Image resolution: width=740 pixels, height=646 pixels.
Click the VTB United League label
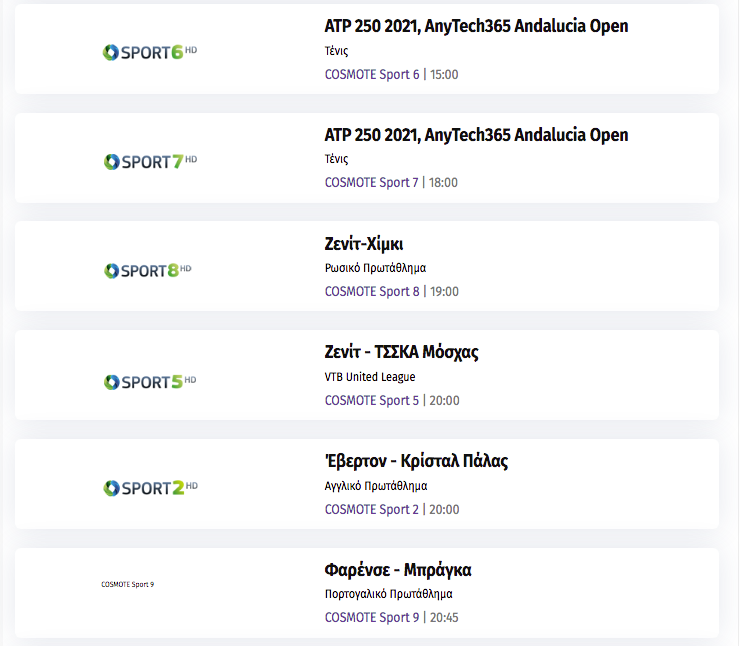[x=370, y=377]
